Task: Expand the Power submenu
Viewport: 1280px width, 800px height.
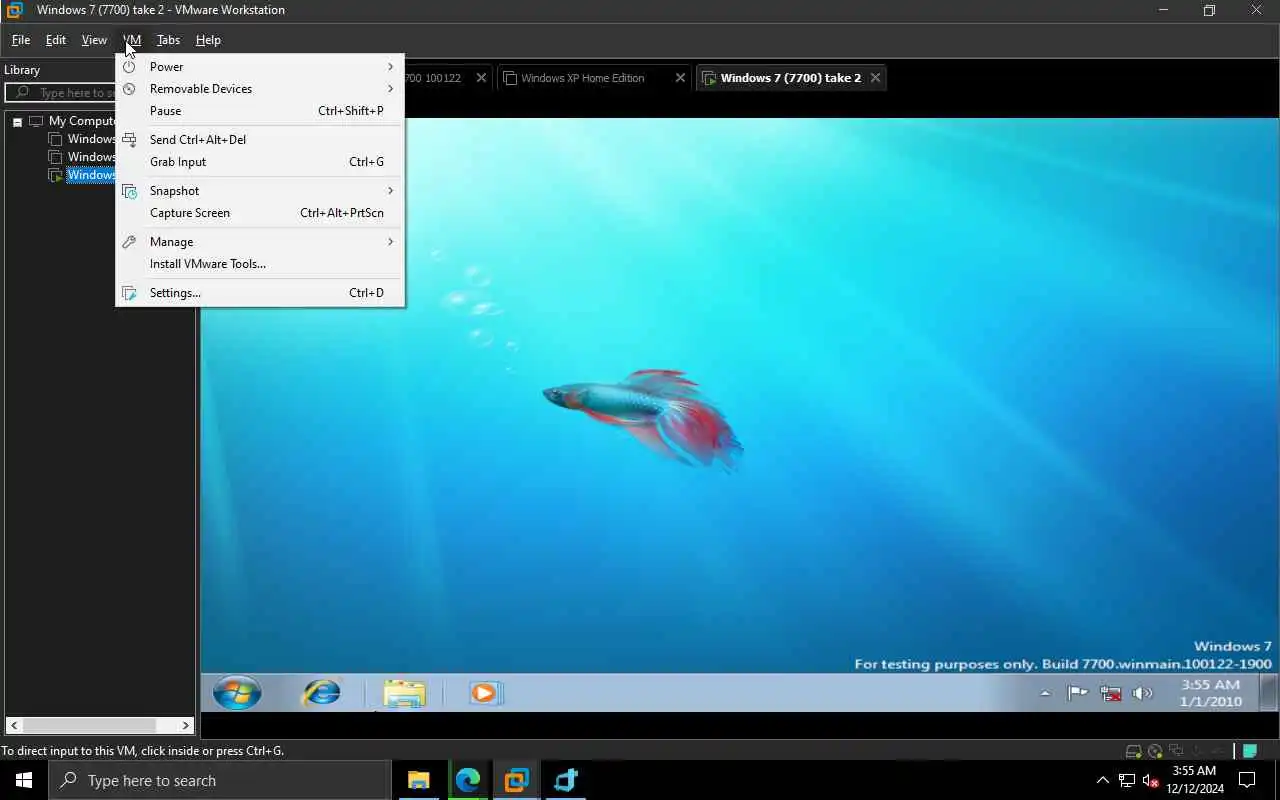Action: pos(260,67)
